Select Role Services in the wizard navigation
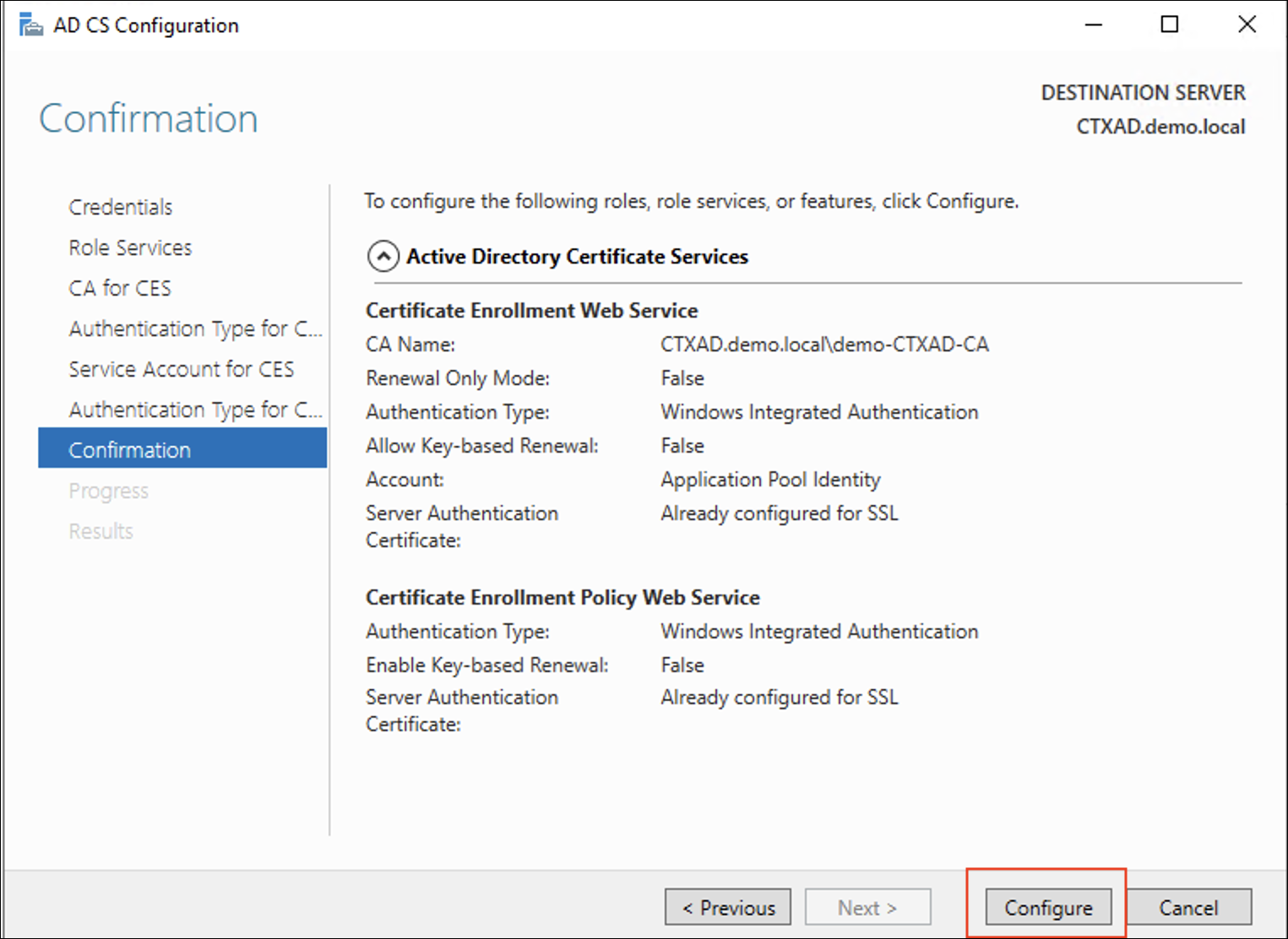 click(x=130, y=247)
